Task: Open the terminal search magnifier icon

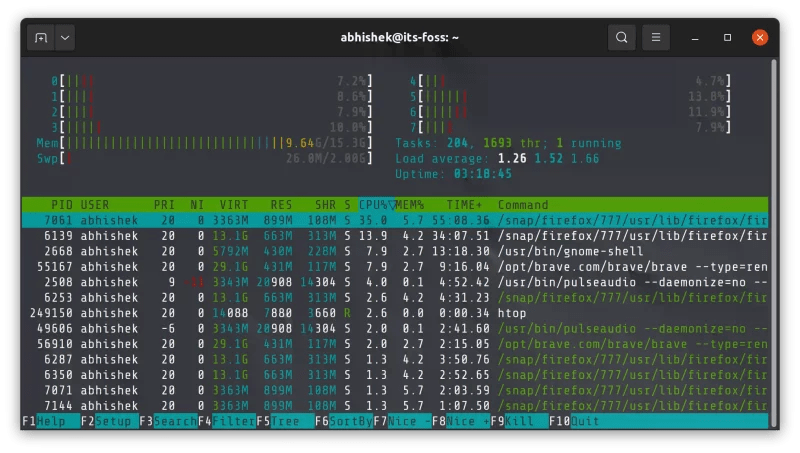Action: (621, 38)
